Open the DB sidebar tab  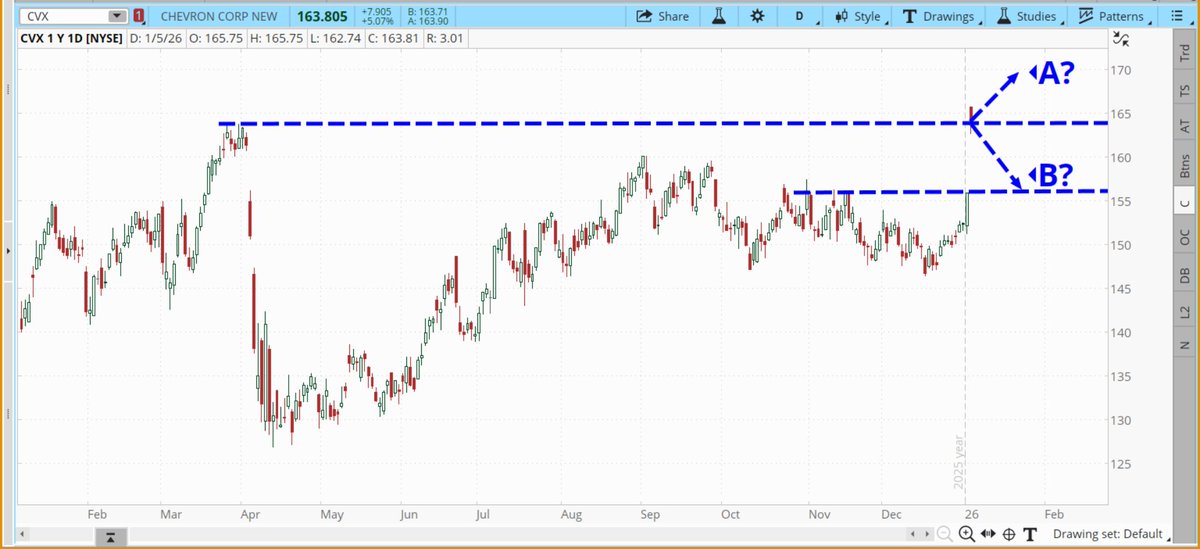click(1184, 276)
